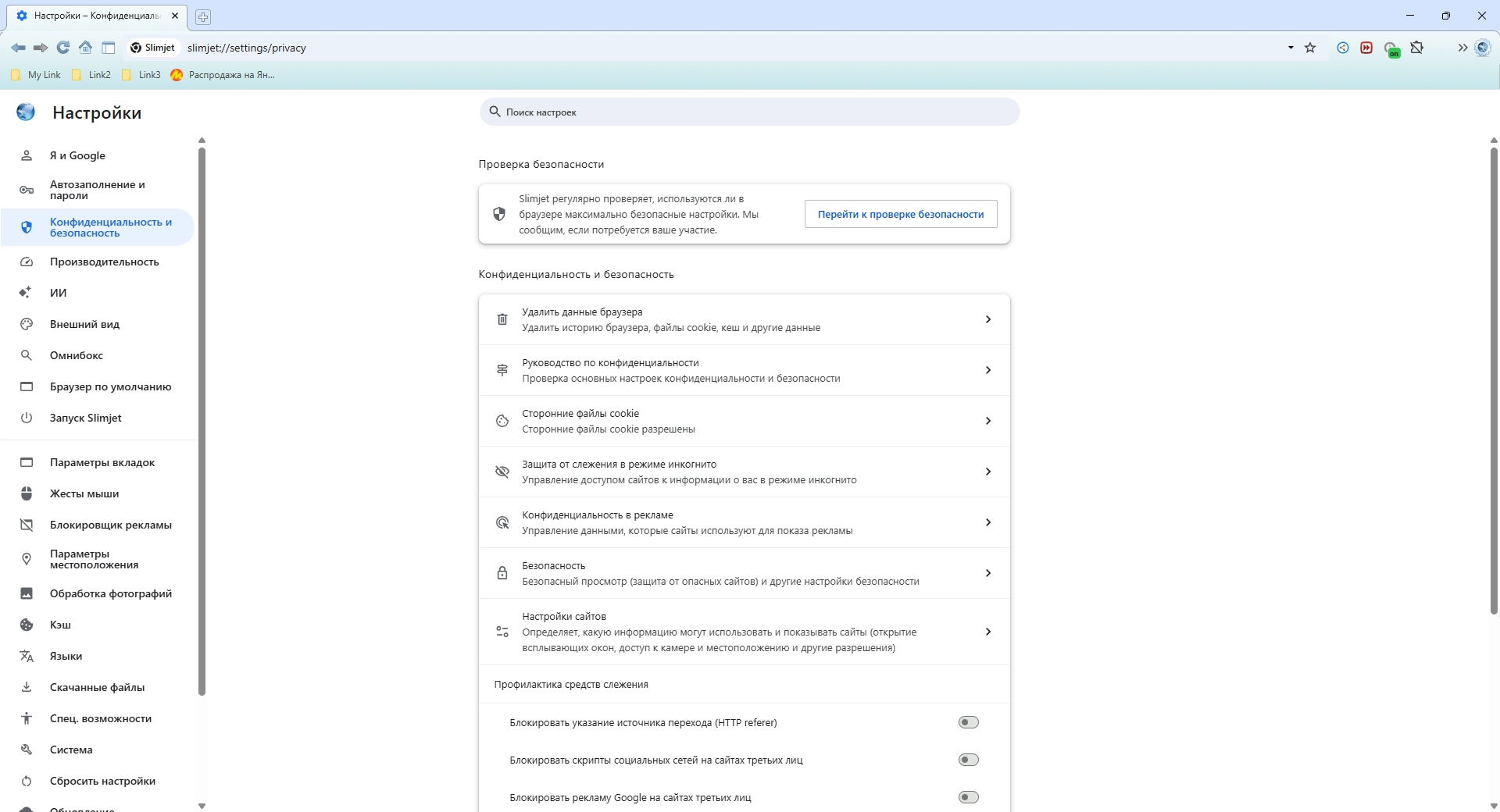Toggle blocking social network scripts
The width and height of the screenshot is (1500, 812).
tap(968, 760)
